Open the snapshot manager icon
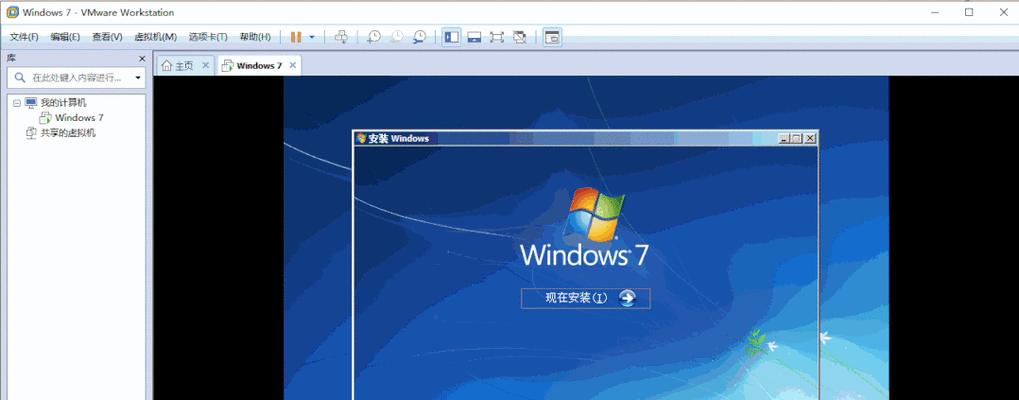Image resolution: width=1019 pixels, height=400 pixels. (x=420, y=37)
